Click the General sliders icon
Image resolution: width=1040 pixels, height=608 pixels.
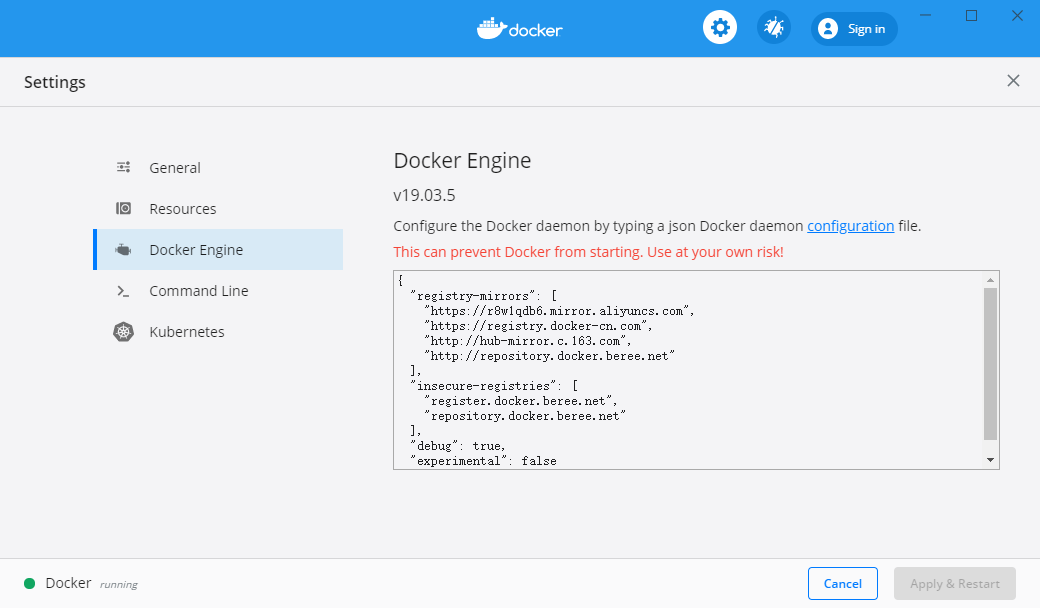click(123, 167)
